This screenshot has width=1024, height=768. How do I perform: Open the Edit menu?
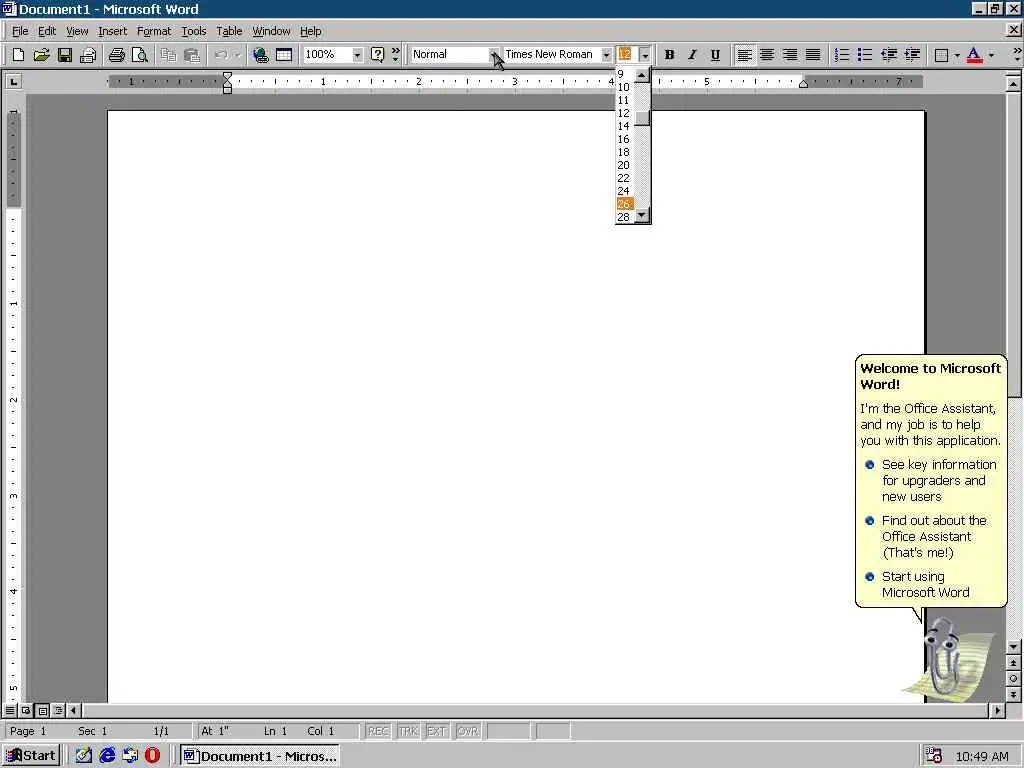point(46,31)
